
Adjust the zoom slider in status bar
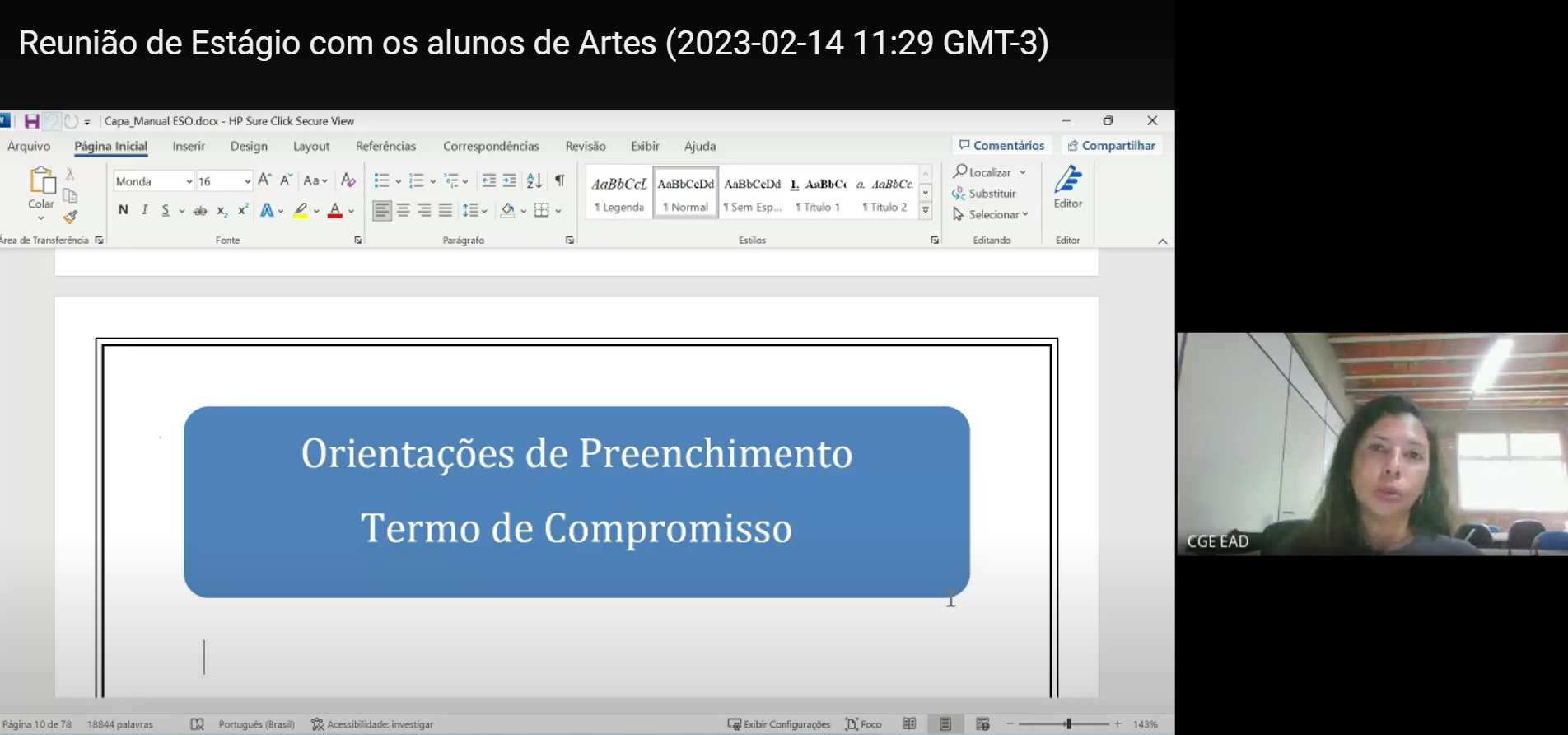click(x=1068, y=723)
